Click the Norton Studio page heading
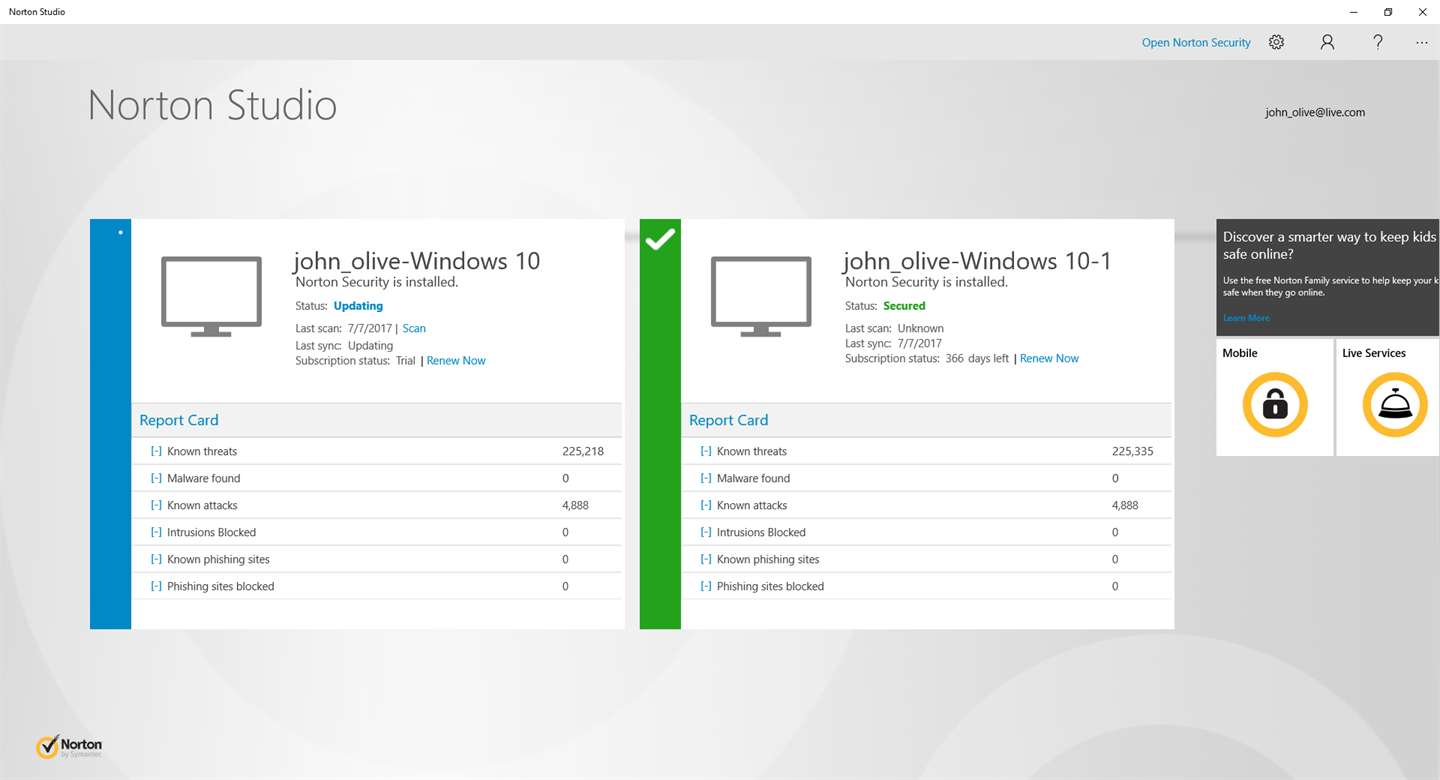Image resolution: width=1440 pixels, height=780 pixels. [x=213, y=105]
